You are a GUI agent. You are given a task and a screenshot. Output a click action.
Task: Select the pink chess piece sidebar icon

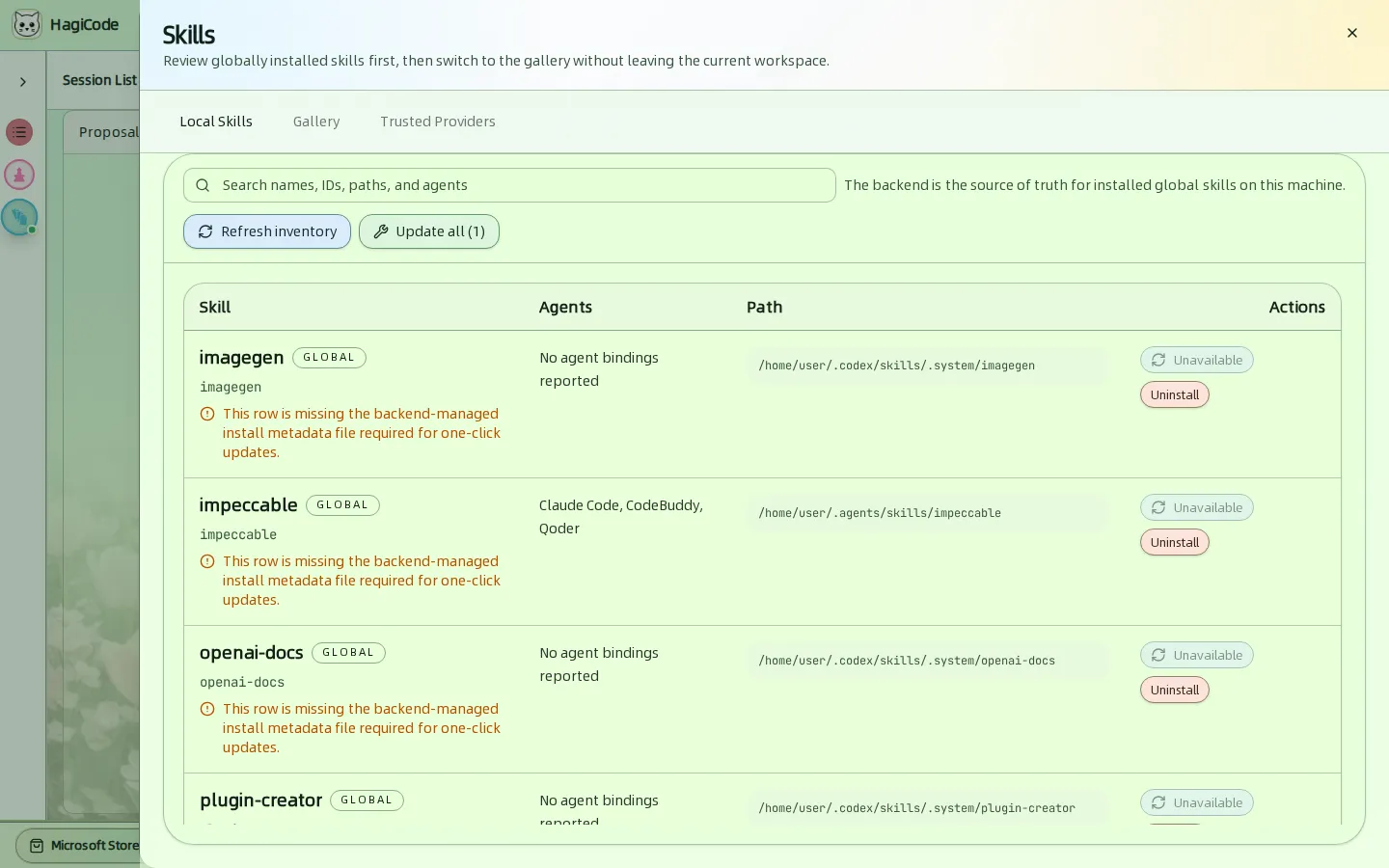pos(19,175)
